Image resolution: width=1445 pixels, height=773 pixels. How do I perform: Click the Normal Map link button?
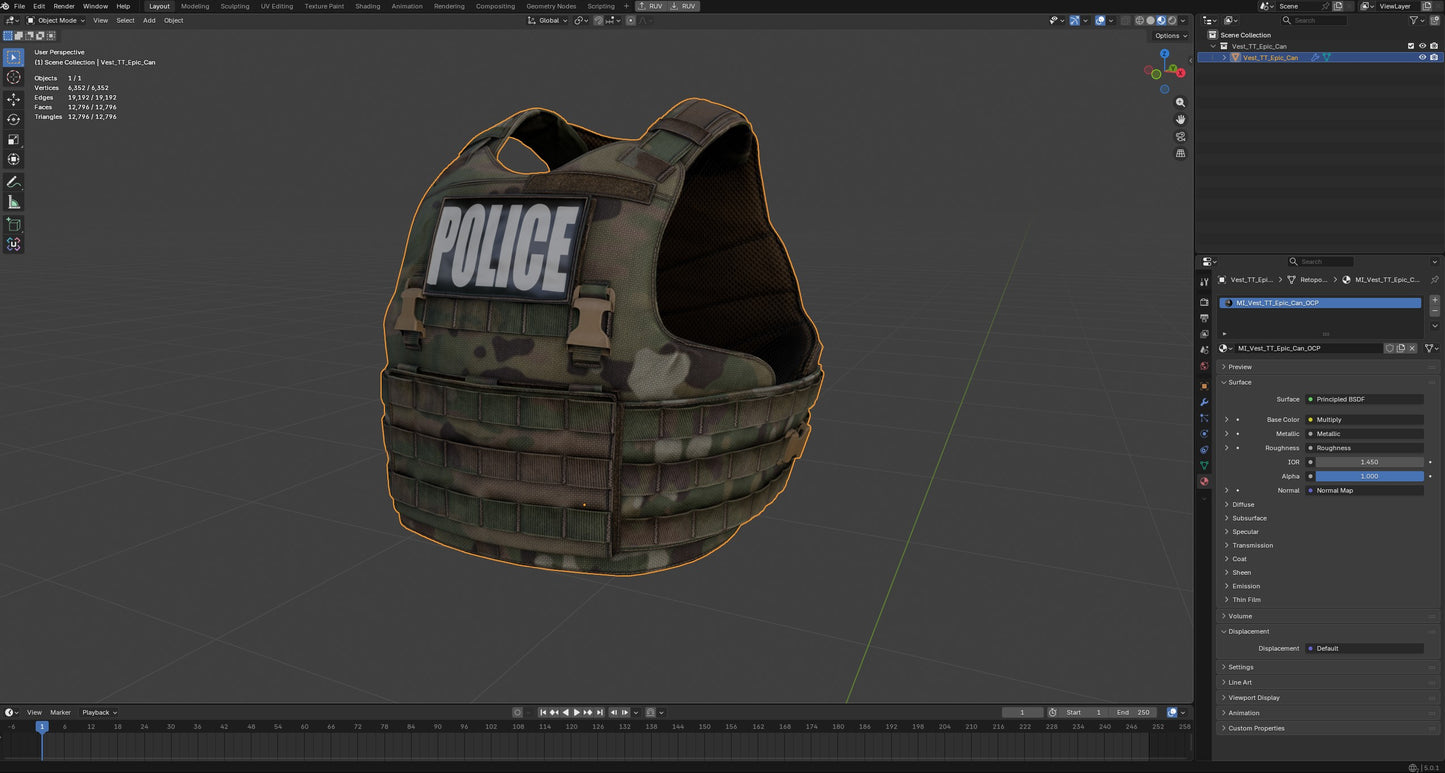pos(1364,490)
